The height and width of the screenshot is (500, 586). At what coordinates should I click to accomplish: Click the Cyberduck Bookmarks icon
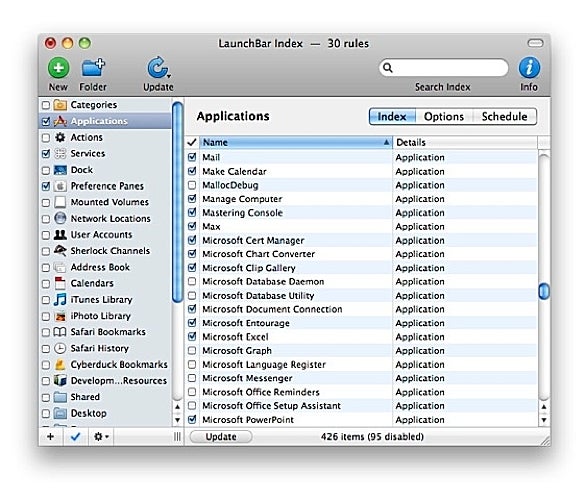[x=60, y=364]
